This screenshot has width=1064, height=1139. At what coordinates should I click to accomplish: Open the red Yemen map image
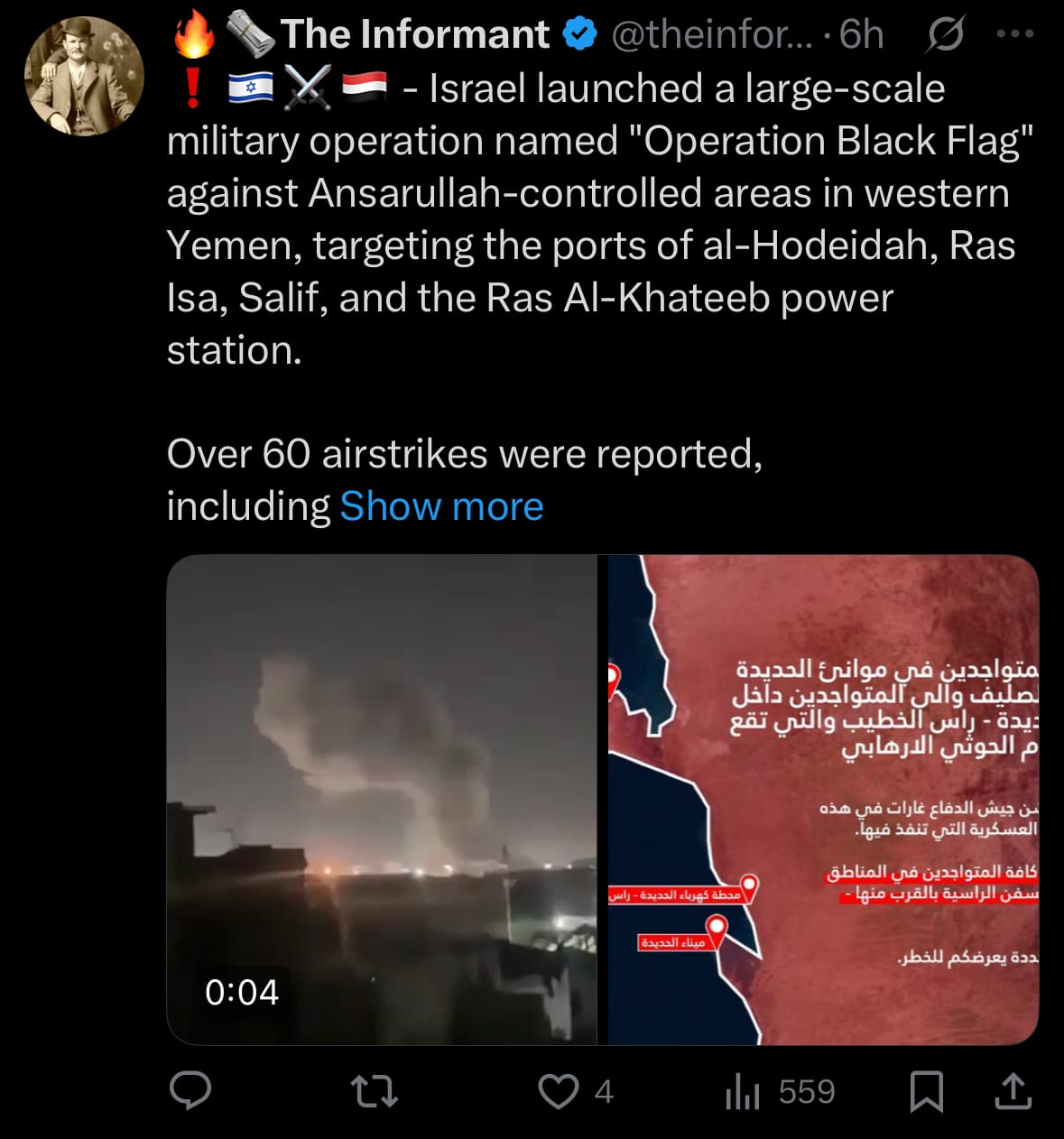click(x=823, y=800)
